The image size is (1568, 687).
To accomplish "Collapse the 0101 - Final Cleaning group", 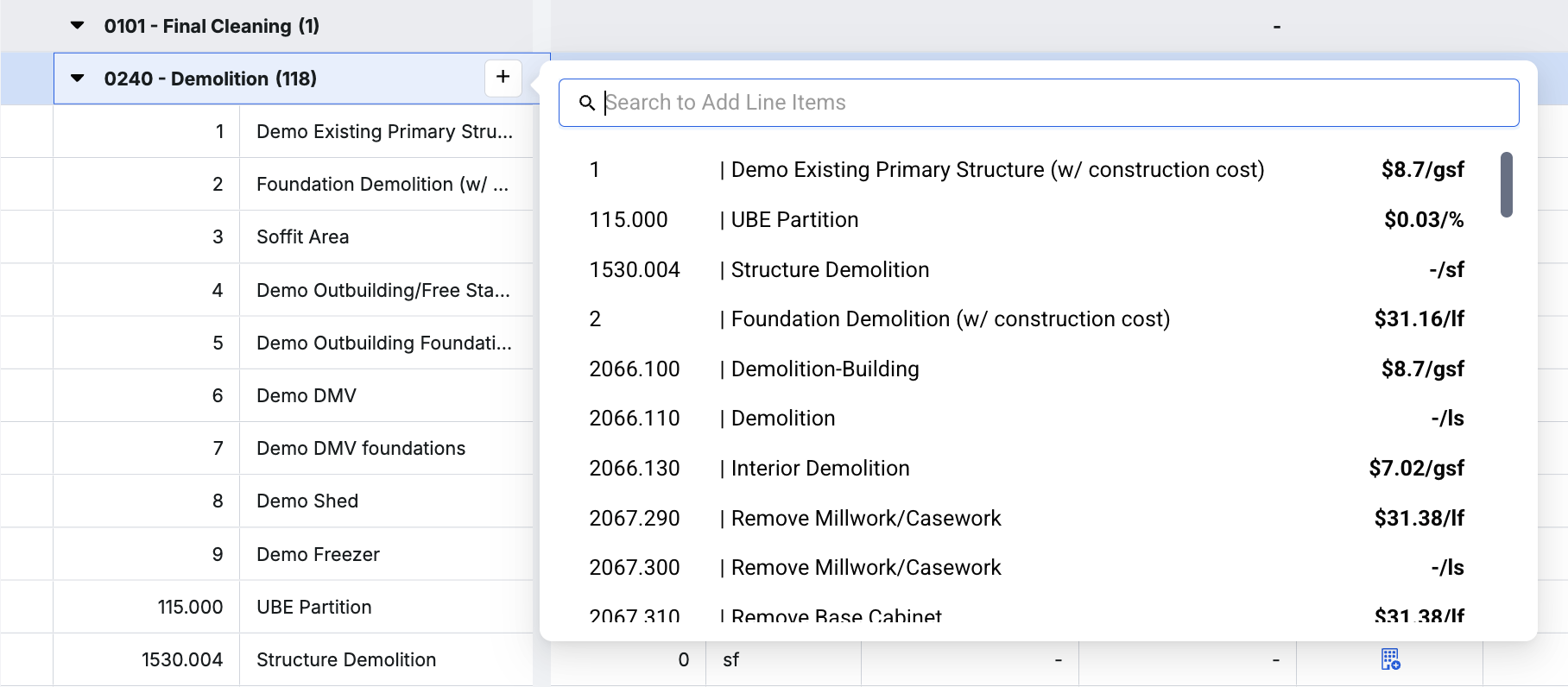I will pos(78,26).
